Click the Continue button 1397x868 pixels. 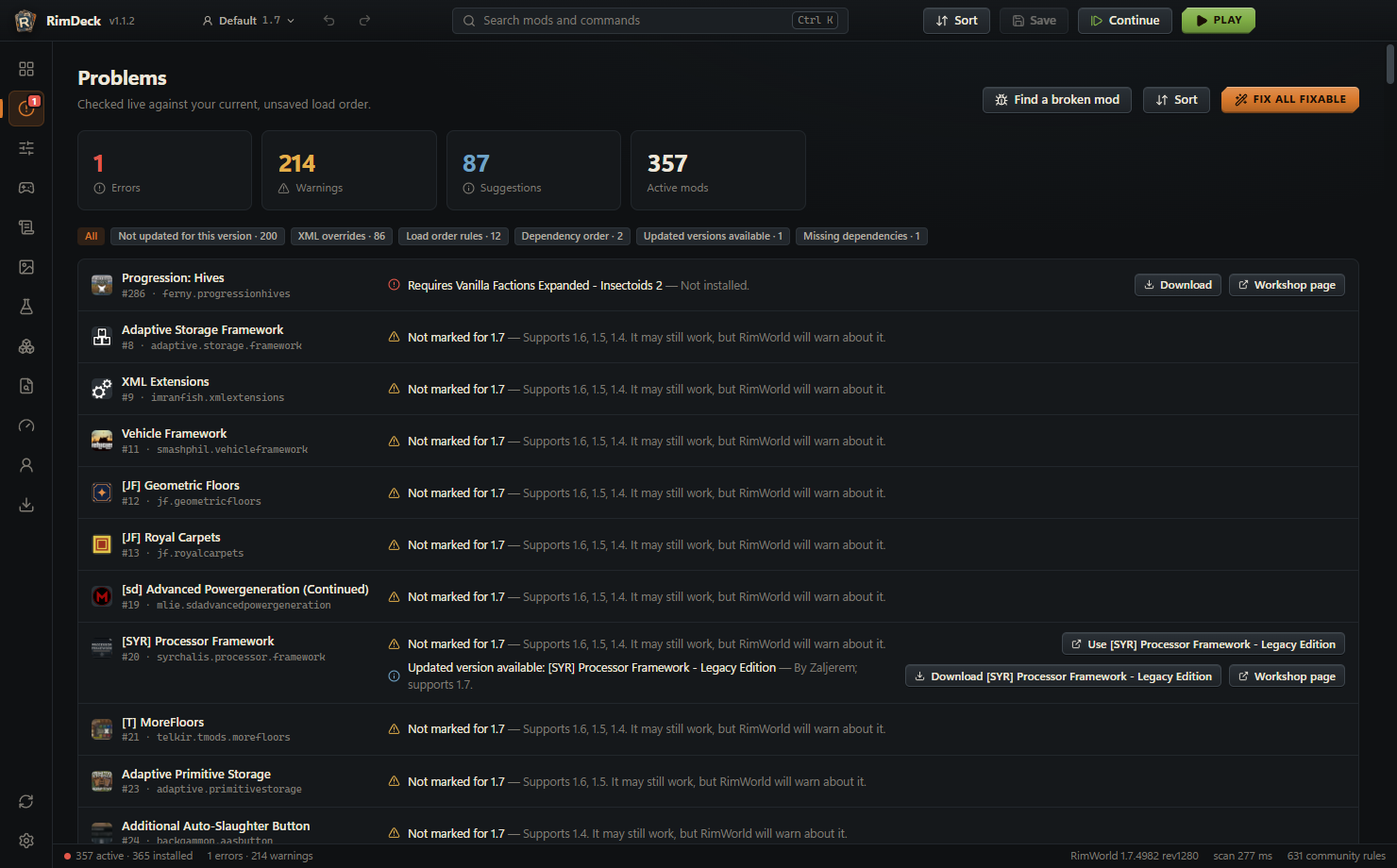click(1125, 21)
